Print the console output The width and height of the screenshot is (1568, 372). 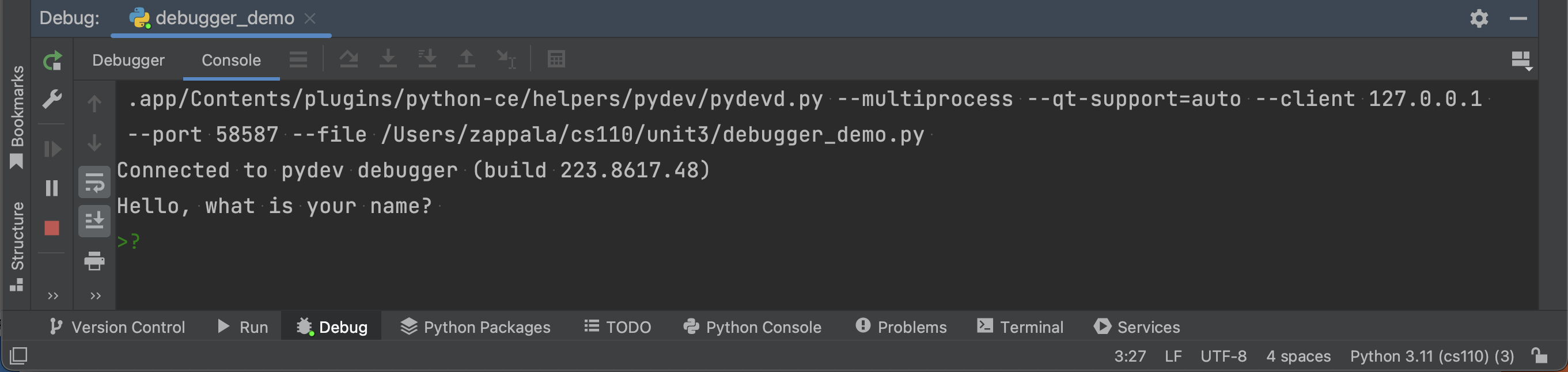tap(94, 262)
